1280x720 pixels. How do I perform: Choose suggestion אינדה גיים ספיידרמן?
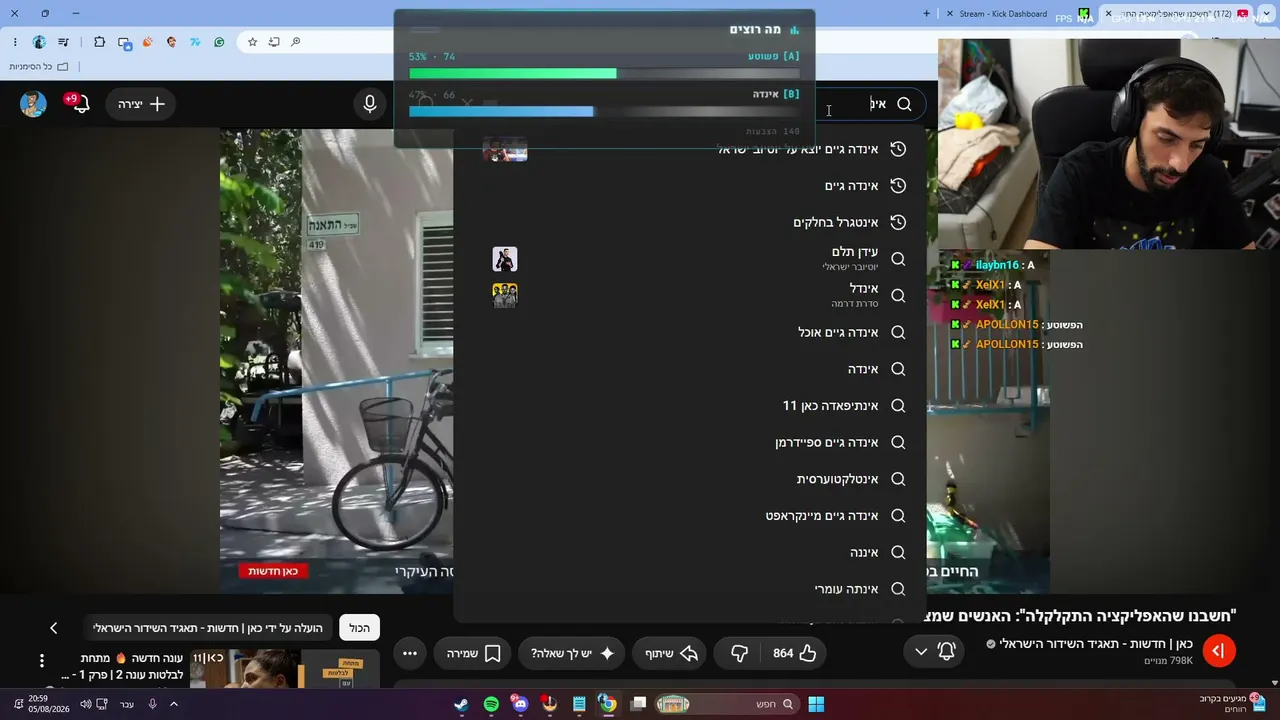(x=690, y=442)
